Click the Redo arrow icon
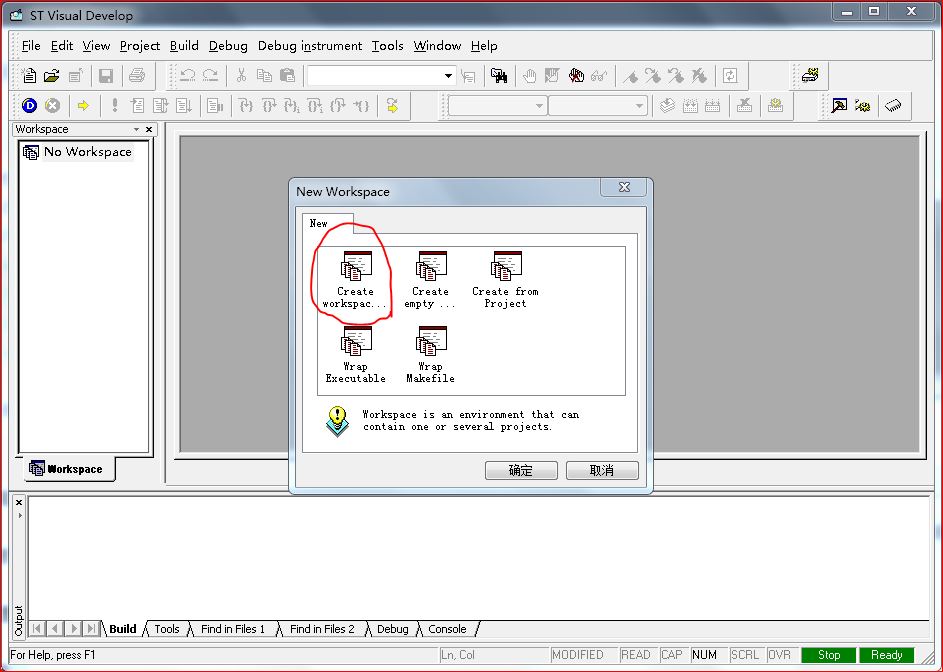The image size is (943, 672). [210, 76]
